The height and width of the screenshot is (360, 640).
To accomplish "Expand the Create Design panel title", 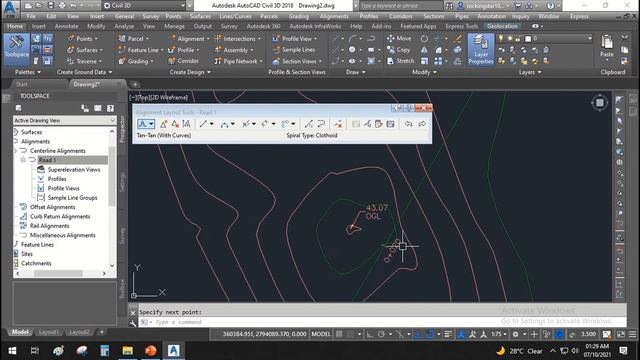I will [190, 72].
